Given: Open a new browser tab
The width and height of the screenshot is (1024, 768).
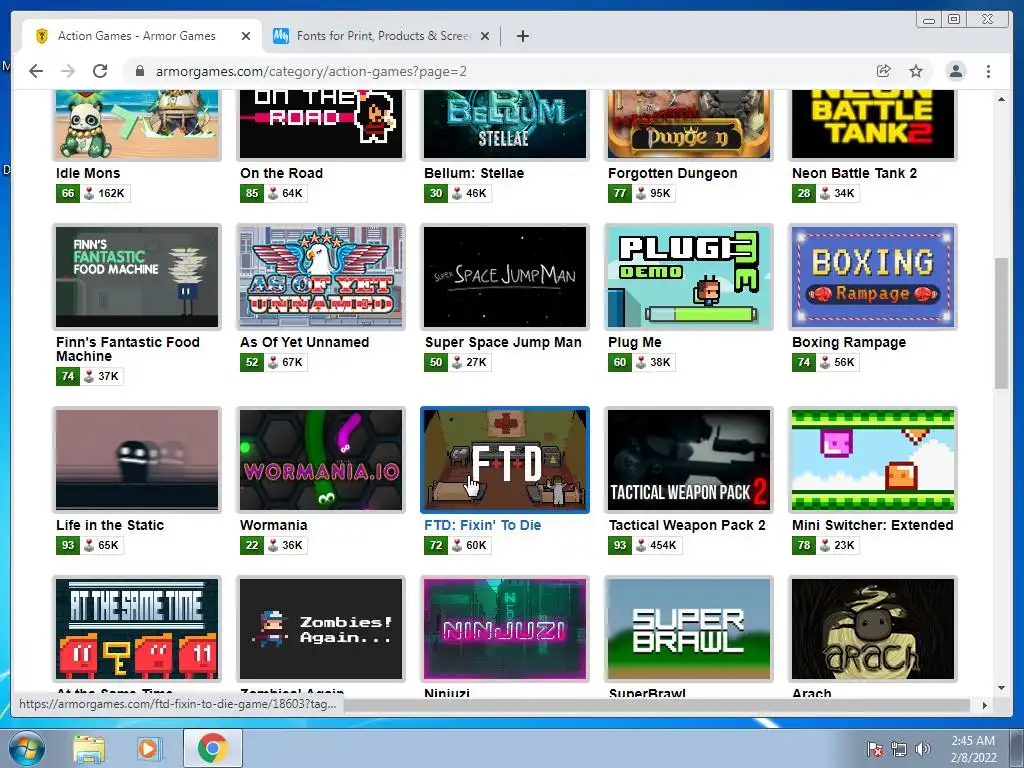Looking at the screenshot, I should tap(522, 36).
